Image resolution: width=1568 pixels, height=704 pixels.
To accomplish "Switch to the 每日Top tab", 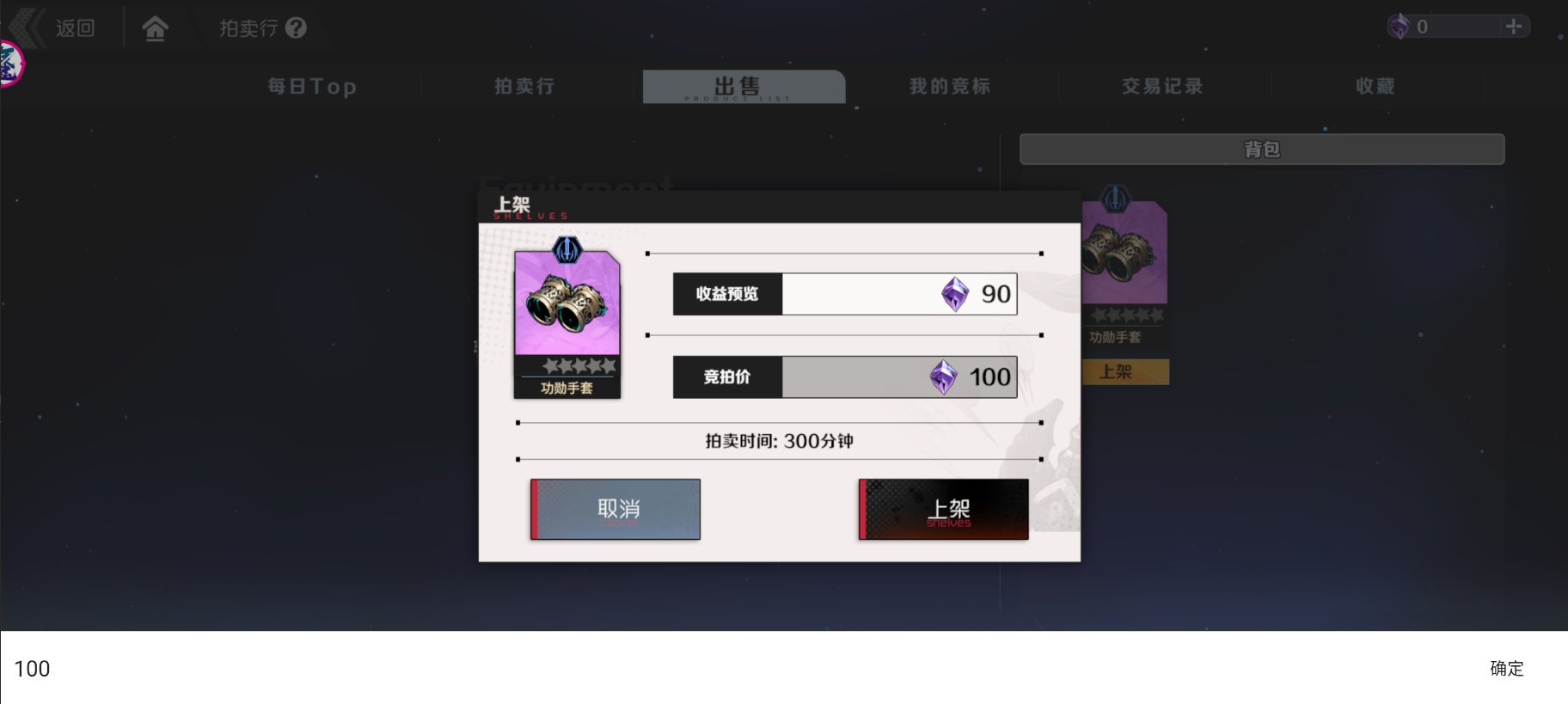I will tap(312, 86).
